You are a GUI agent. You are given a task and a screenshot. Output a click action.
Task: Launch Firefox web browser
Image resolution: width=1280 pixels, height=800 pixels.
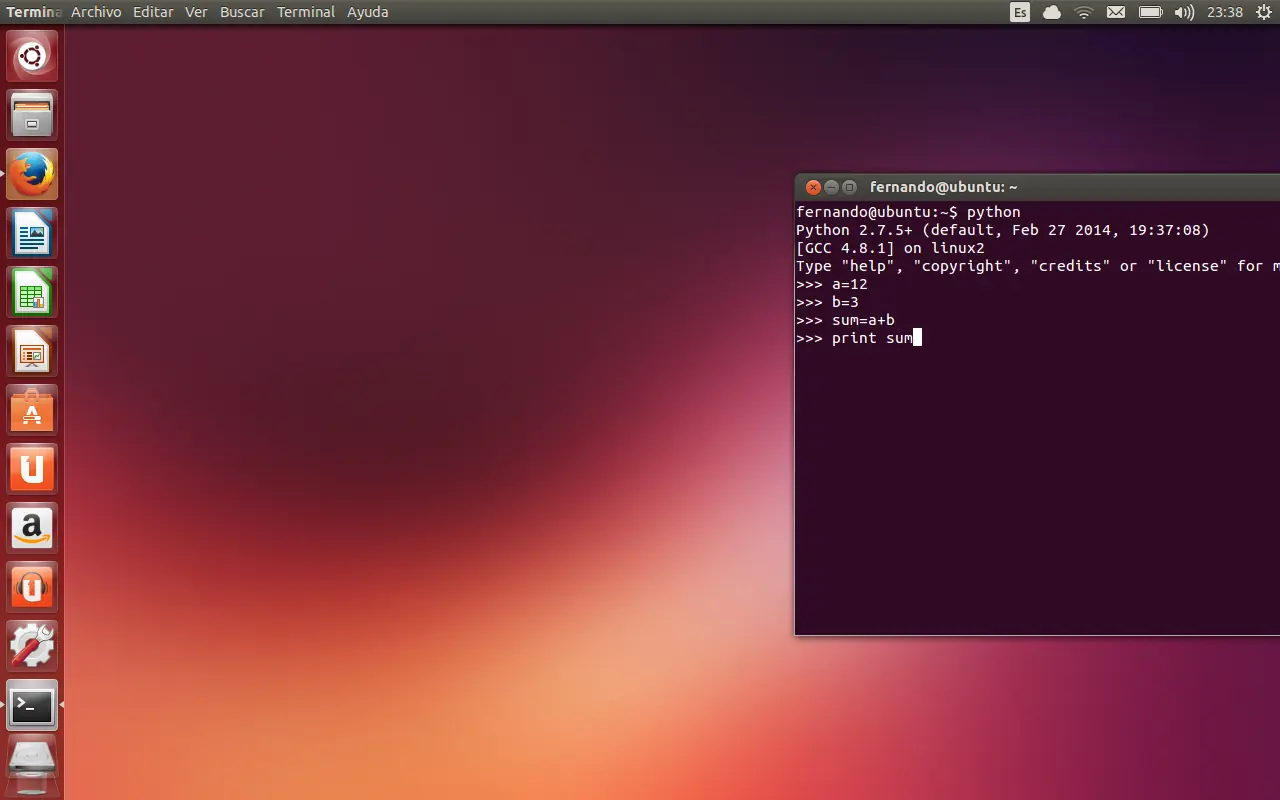[32, 174]
